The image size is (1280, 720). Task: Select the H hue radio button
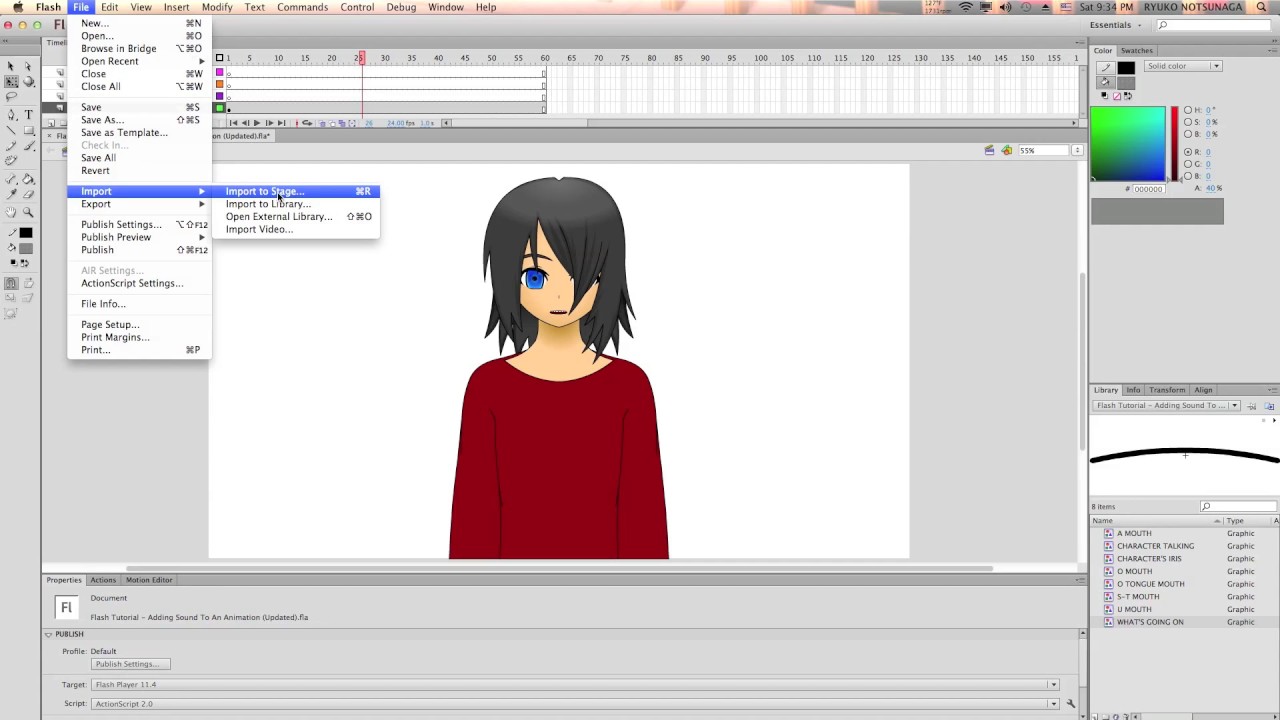1188,109
